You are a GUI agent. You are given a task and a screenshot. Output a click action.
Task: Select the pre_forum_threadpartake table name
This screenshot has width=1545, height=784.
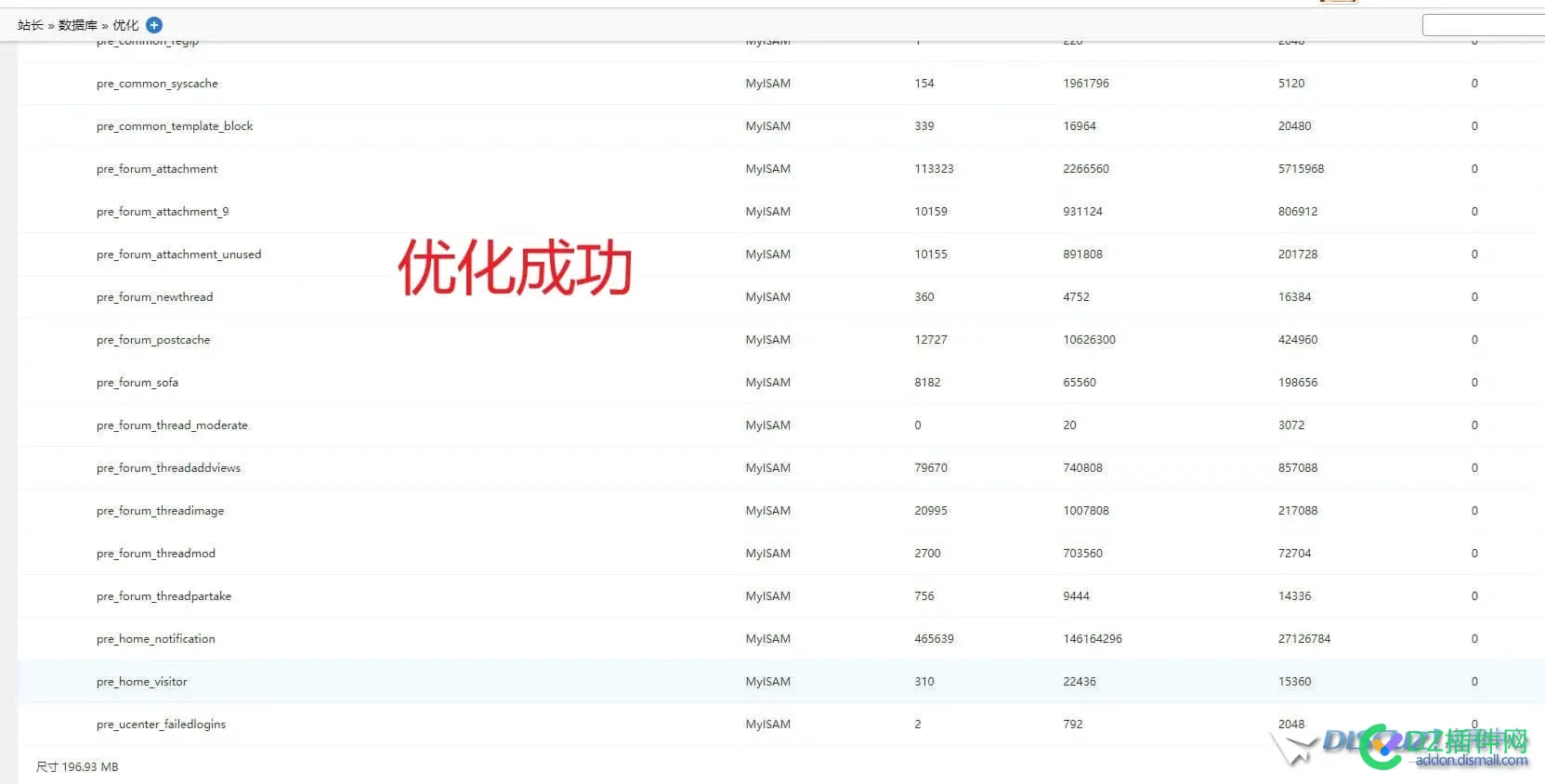click(x=164, y=596)
